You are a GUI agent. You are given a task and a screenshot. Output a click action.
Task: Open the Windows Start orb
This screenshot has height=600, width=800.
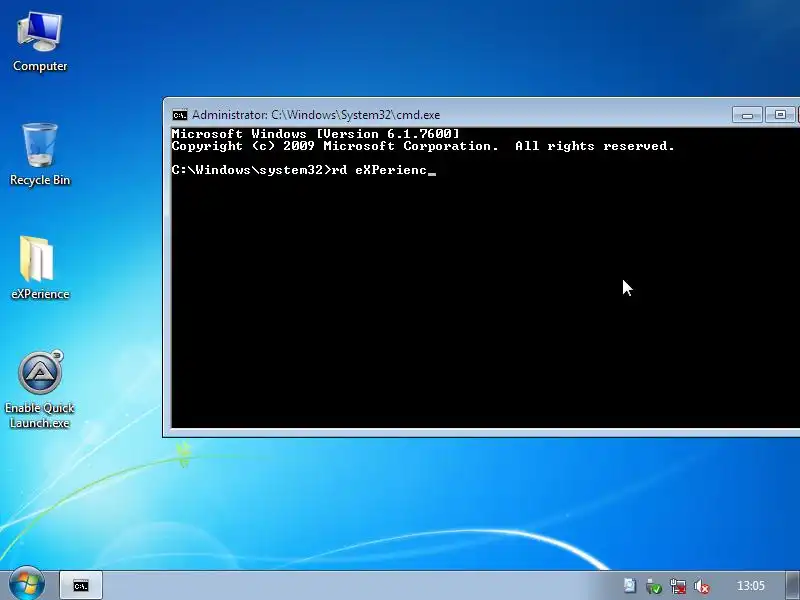click(27, 585)
